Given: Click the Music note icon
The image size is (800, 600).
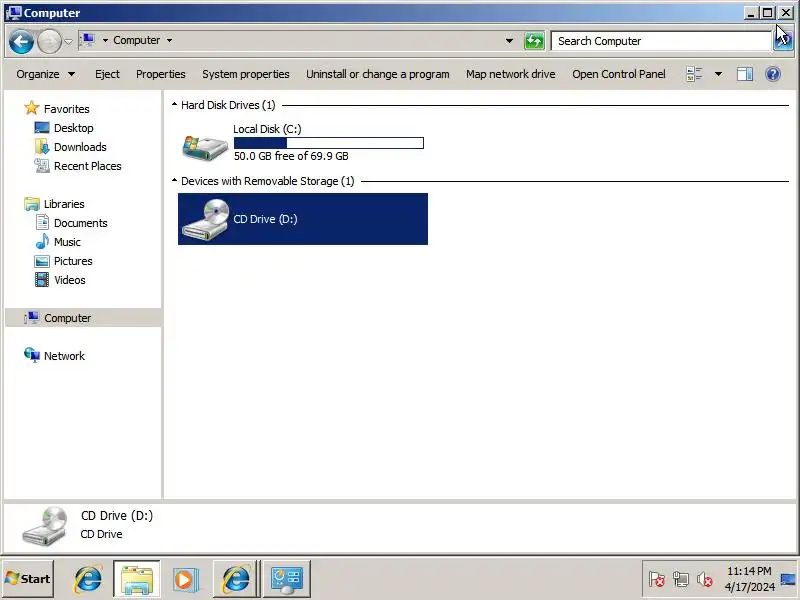Looking at the screenshot, I should pyautogui.click(x=42, y=241).
